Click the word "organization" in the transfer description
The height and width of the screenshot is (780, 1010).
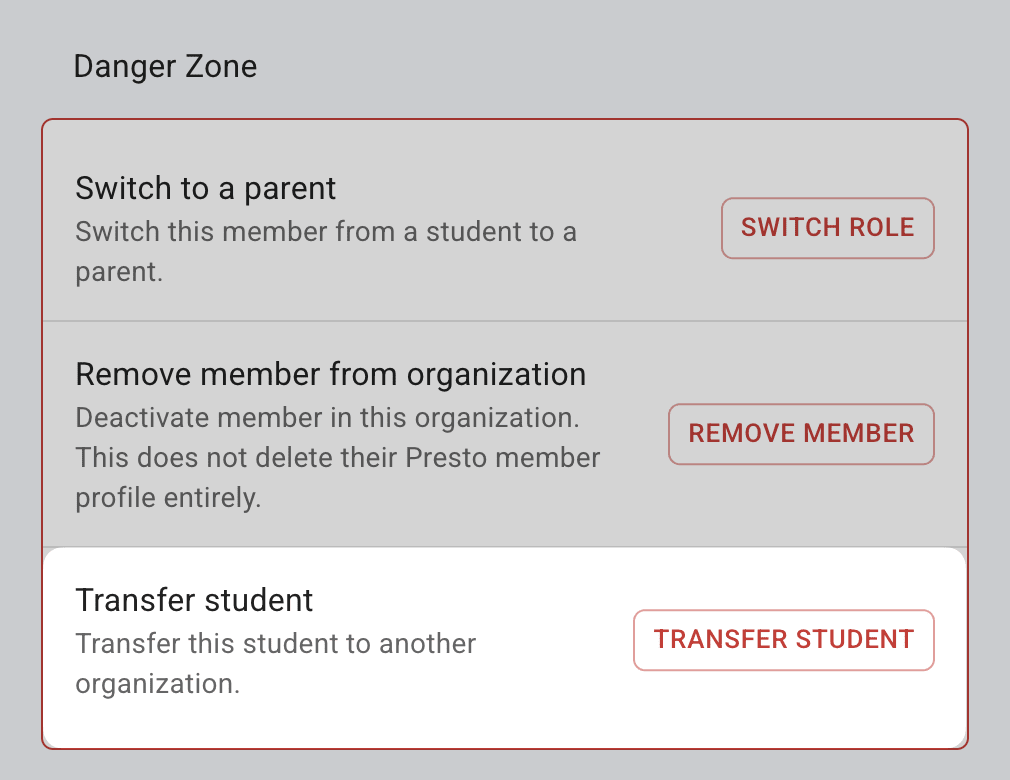pyautogui.click(x=157, y=685)
